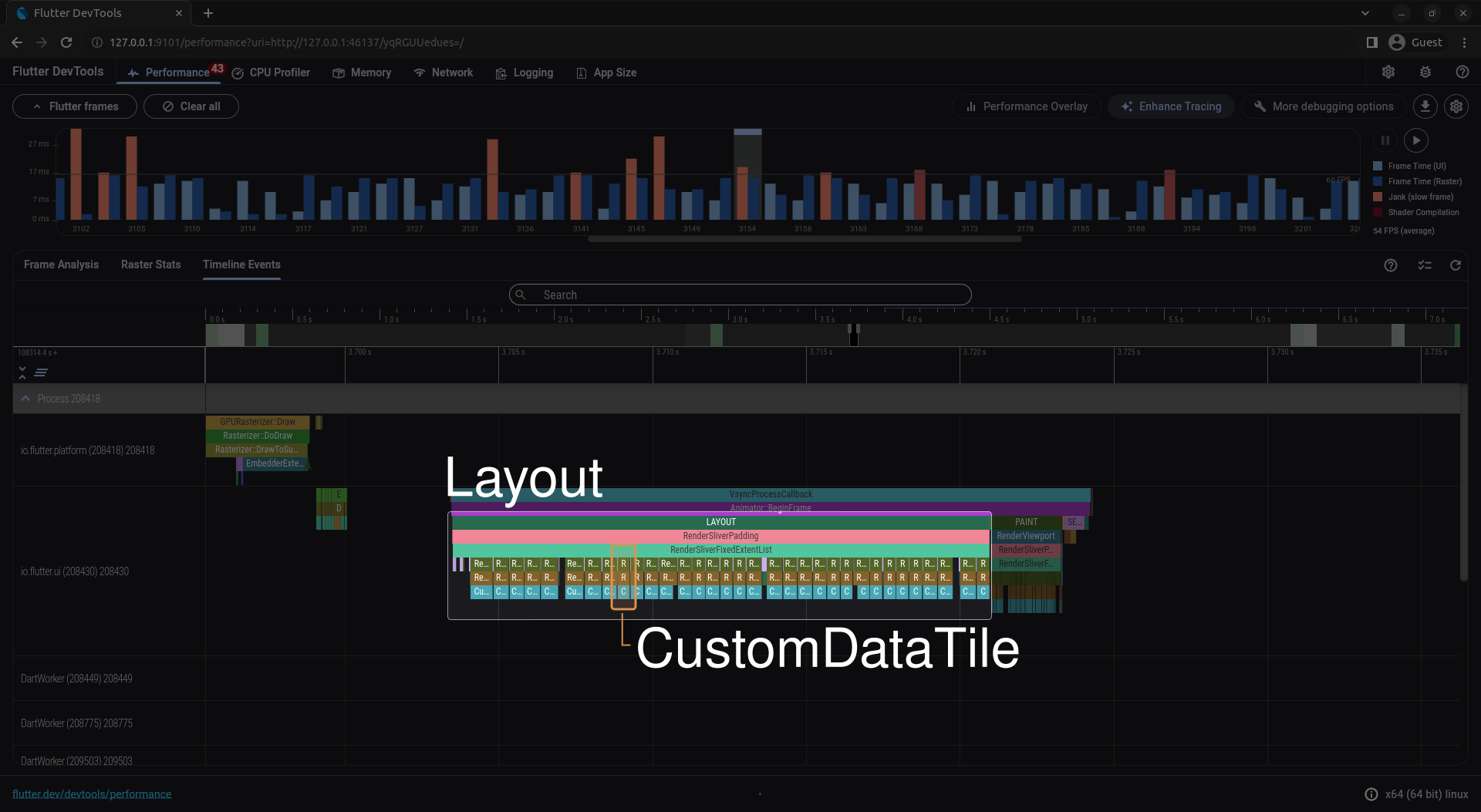Open the flutter.dev/devtools/performance link
The width and height of the screenshot is (1481, 812).
pyautogui.click(x=92, y=794)
